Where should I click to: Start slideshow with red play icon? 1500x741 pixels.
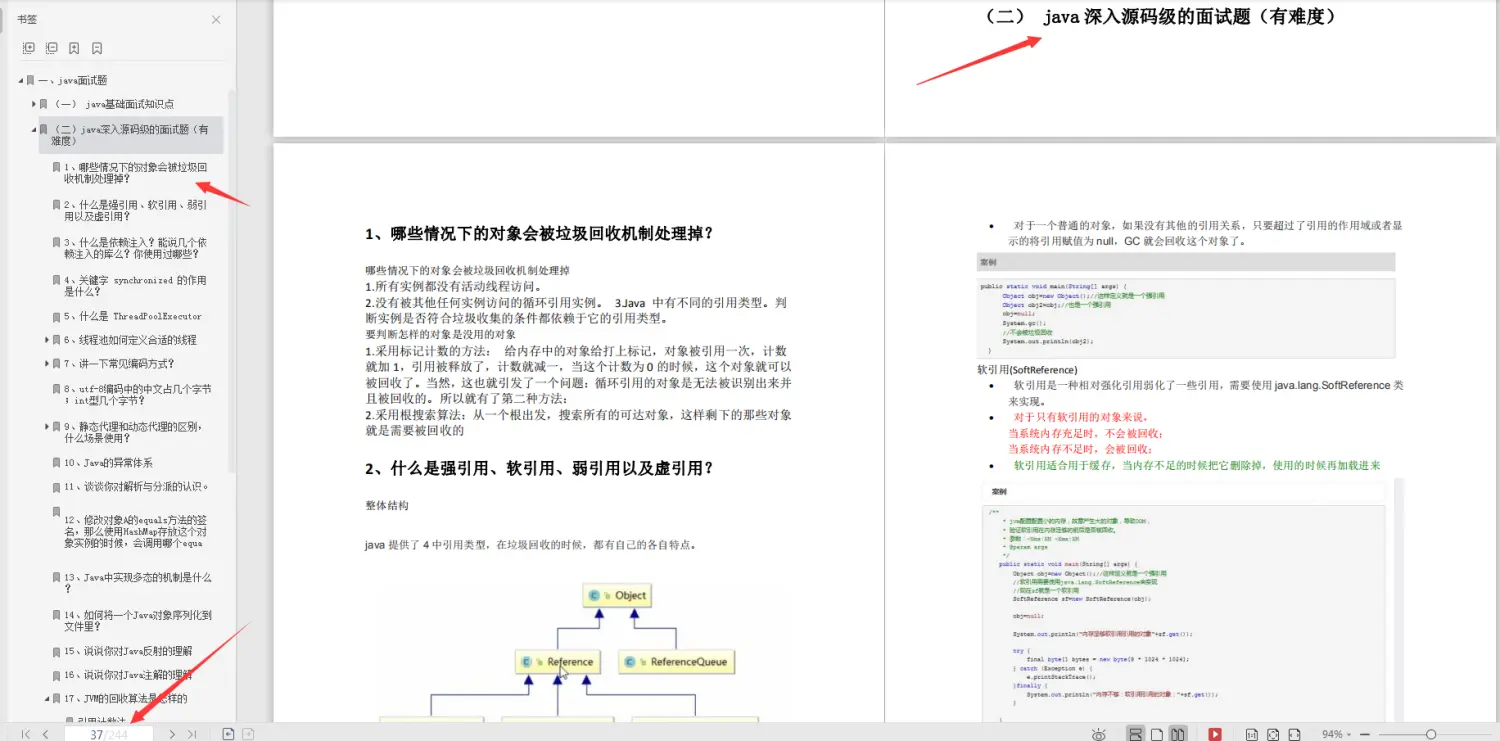point(1214,734)
